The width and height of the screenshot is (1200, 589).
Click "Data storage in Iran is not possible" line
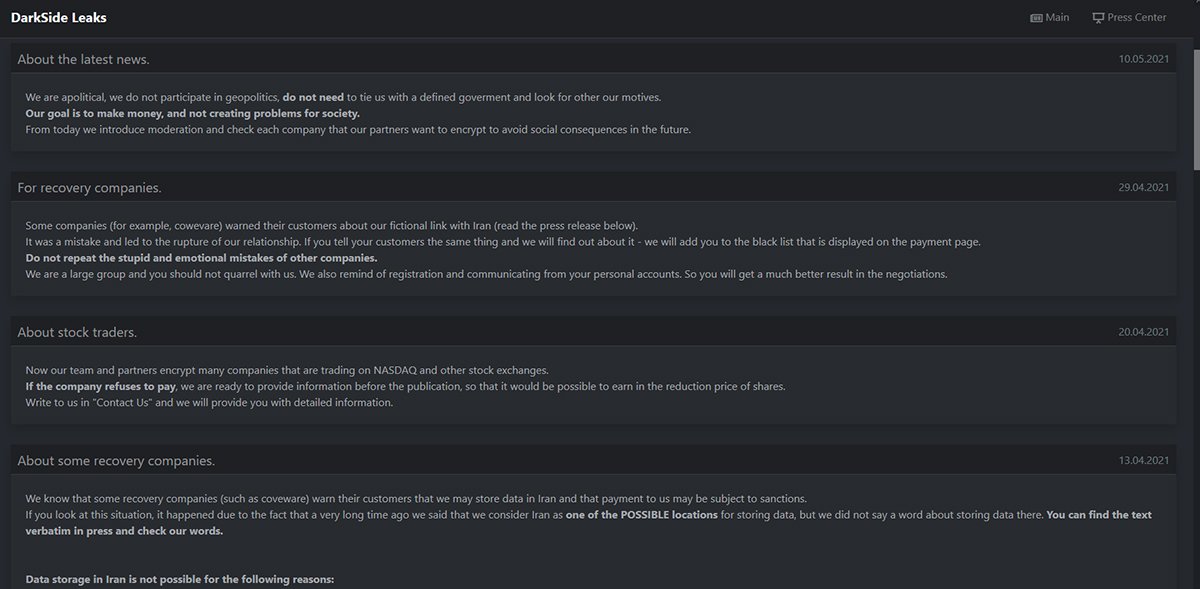coord(179,580)
